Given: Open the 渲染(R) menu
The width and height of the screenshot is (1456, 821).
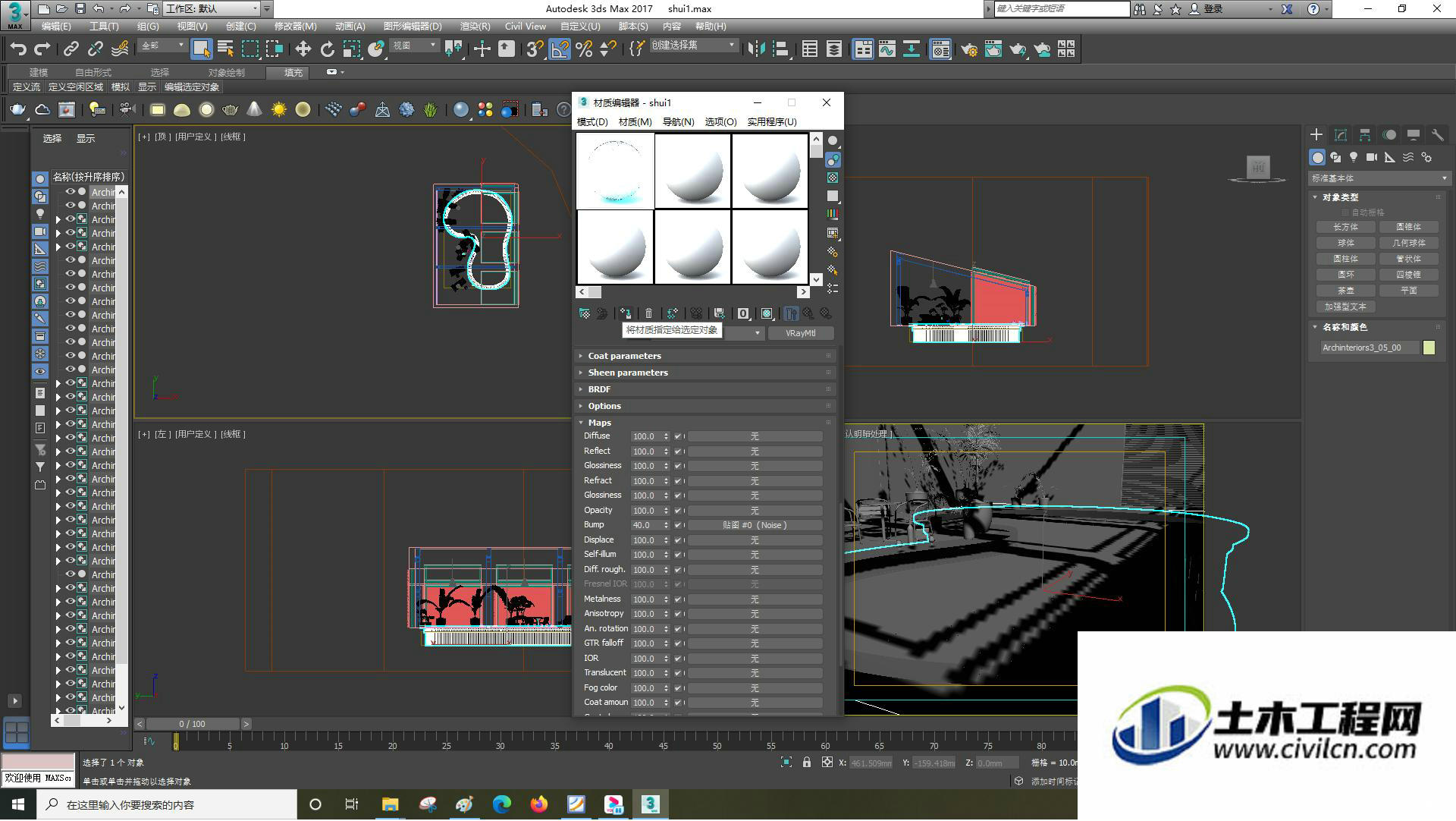Looking at the screenshot, I should pyautogui.click(x=475, y=26).
